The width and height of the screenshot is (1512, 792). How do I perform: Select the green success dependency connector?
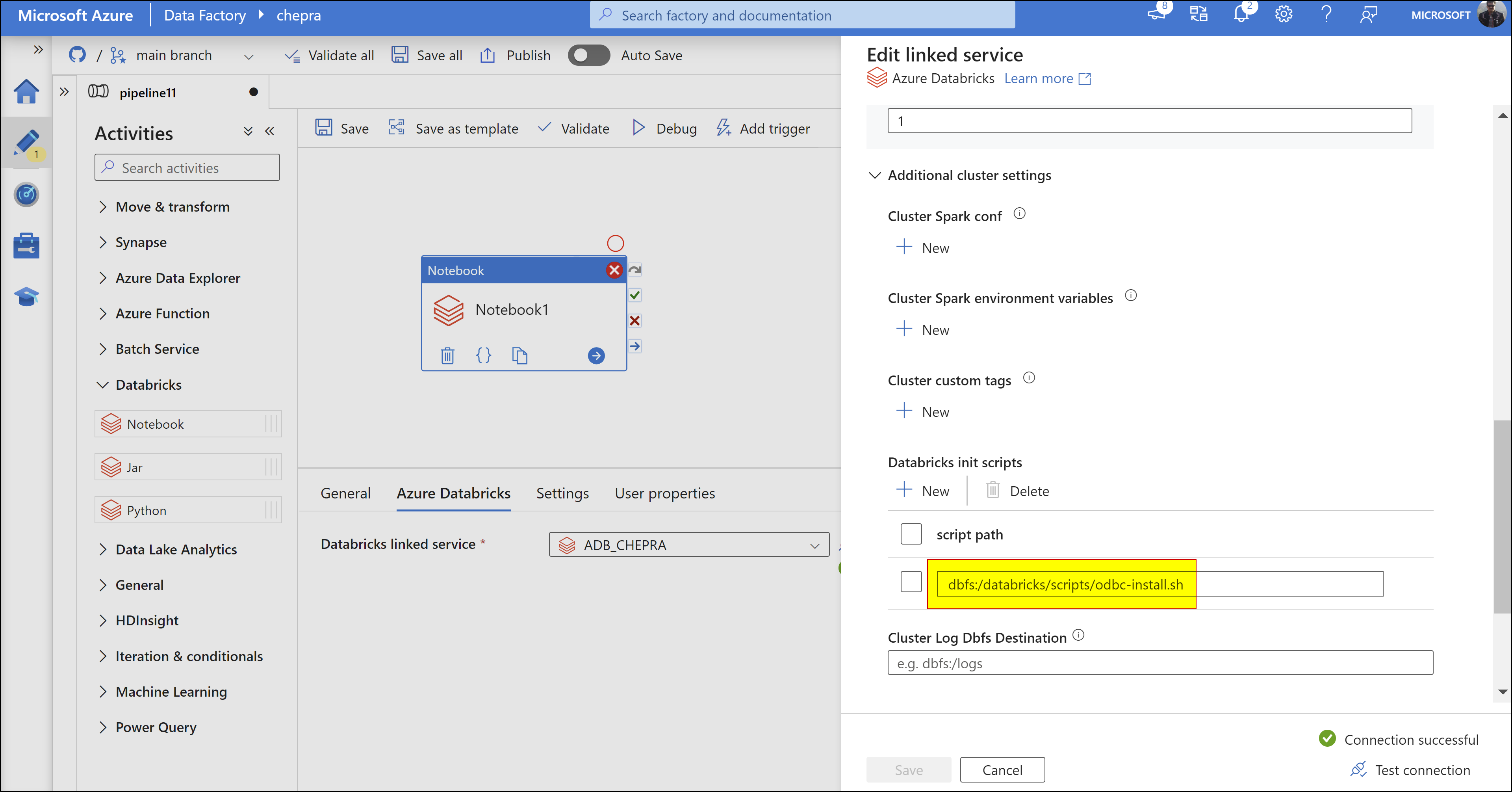click(634, 295)
